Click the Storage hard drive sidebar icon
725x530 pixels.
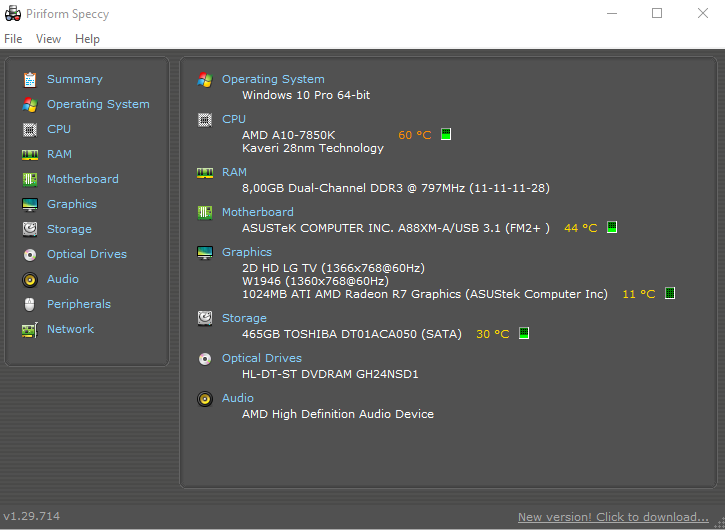coord(30,229)
